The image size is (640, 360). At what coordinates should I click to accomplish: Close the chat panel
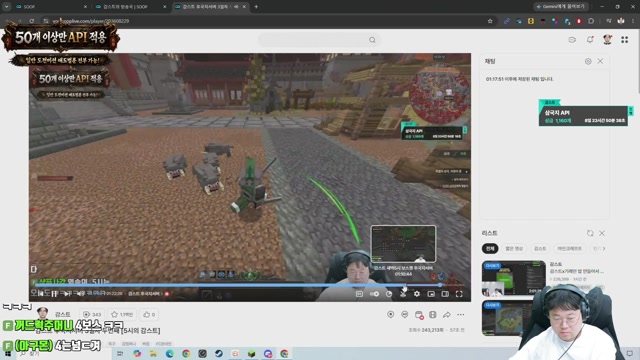click(x=600, y=61)
